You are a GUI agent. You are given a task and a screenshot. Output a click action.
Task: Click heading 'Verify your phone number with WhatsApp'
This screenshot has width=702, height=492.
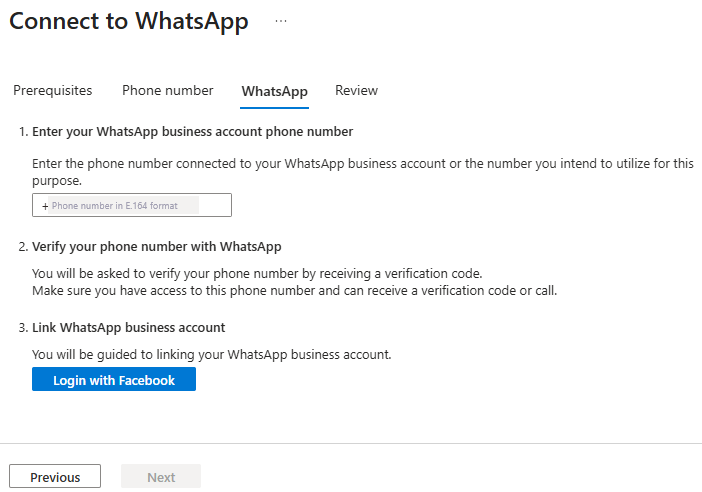[x=157, y=247]
